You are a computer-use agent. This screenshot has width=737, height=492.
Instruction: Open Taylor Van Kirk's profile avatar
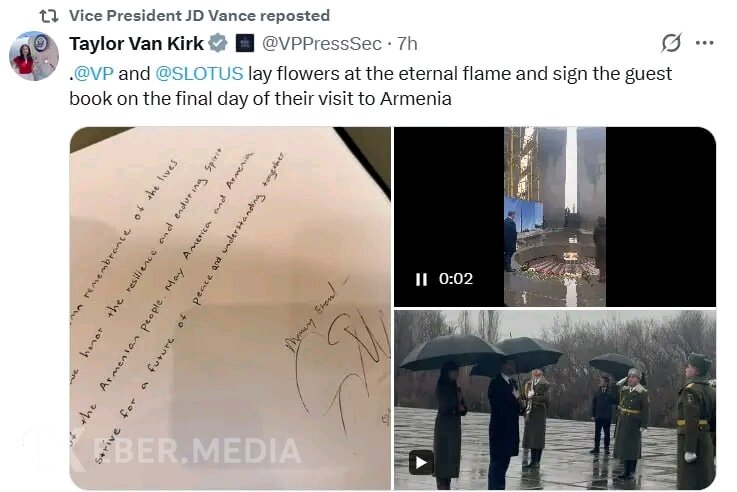(34, 56)
